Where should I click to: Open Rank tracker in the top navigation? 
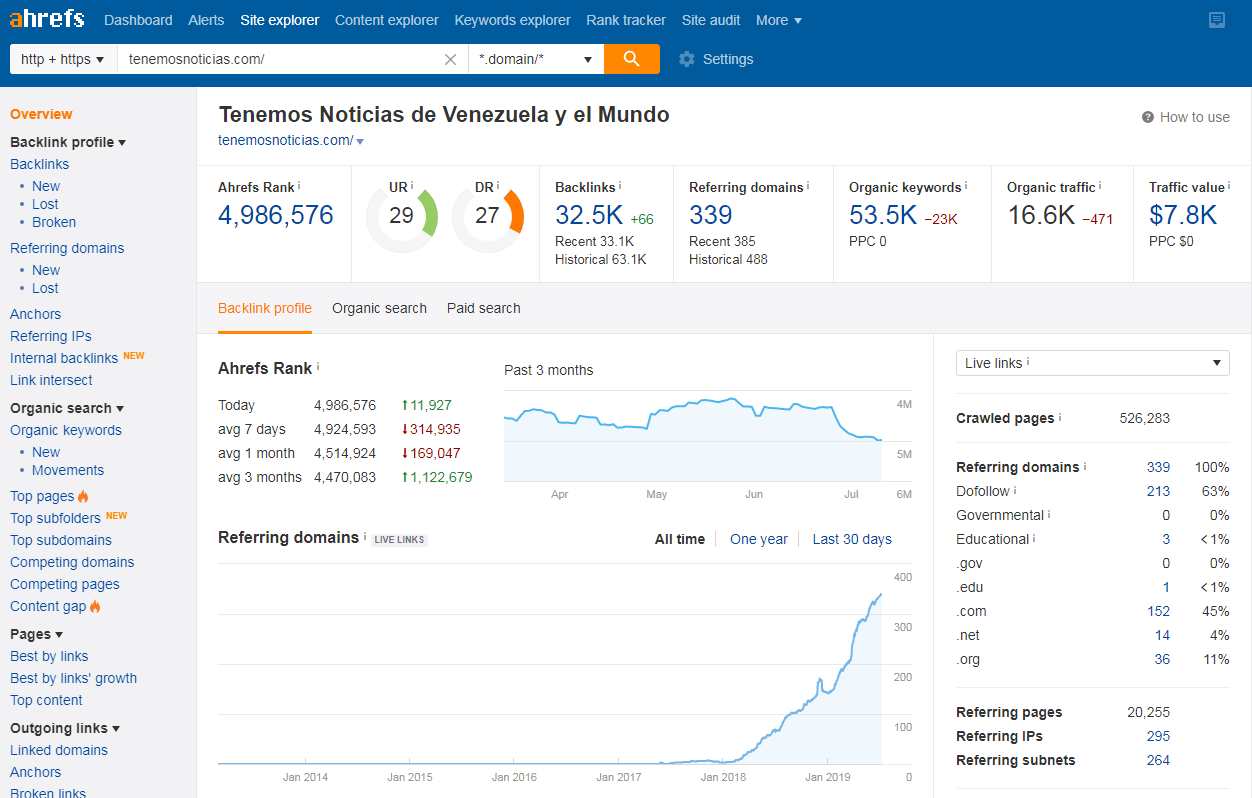tap(626, 20)
